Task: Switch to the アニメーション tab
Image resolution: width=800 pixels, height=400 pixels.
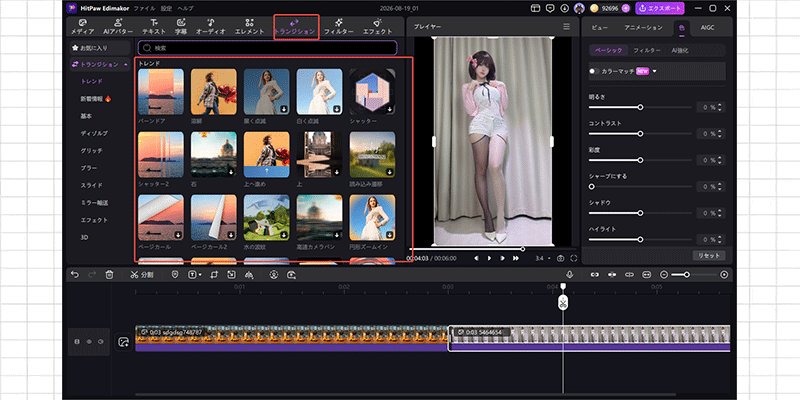Action: tap(643, 28)
